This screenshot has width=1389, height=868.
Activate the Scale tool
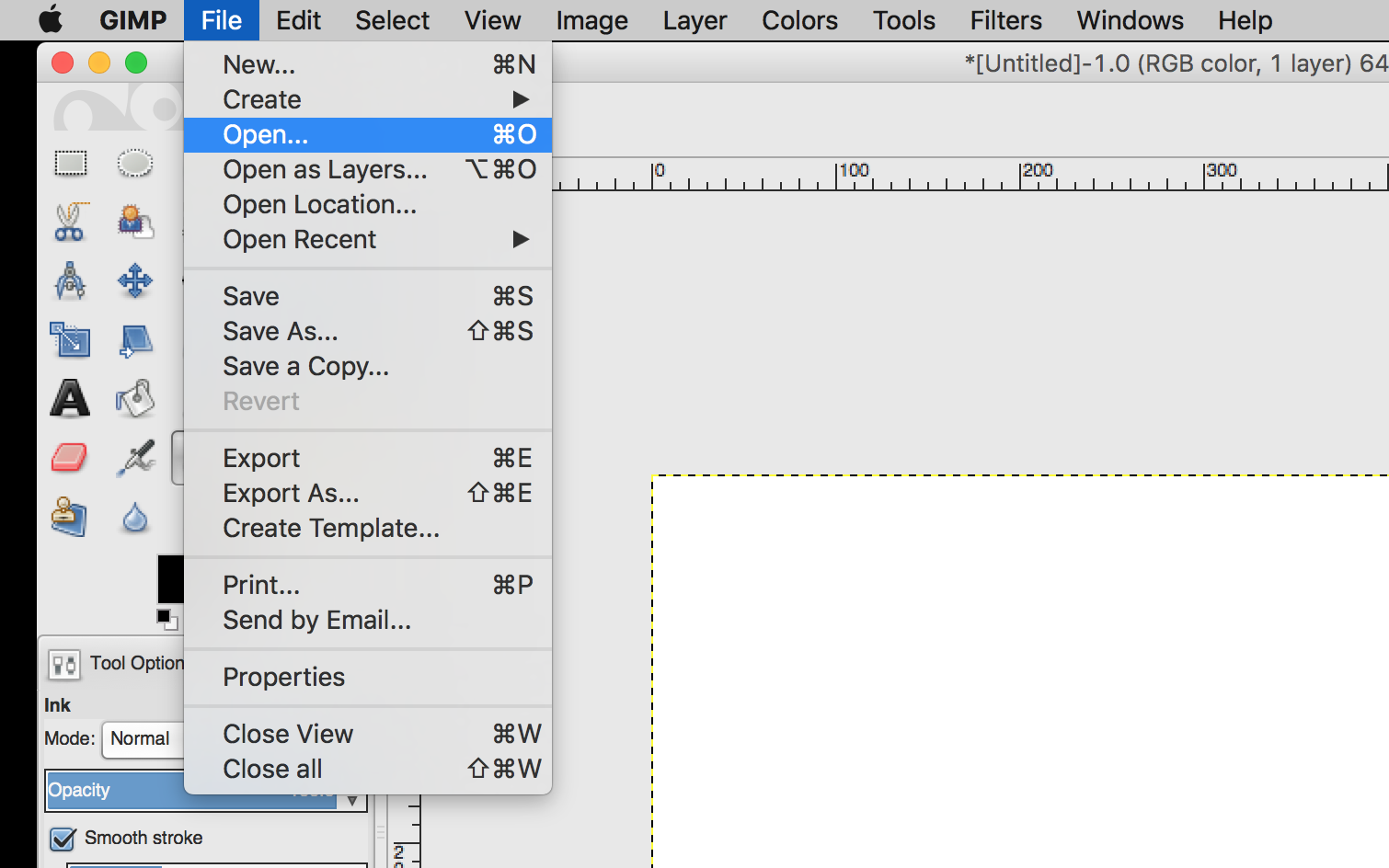(70, 340)
